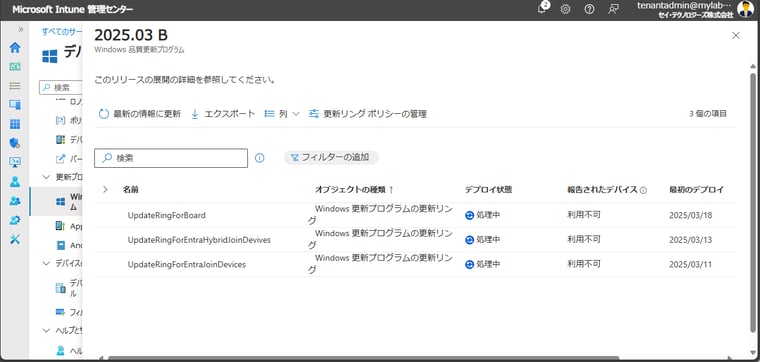Click horizontal scrollbar at panel bottom

[363, 359]
